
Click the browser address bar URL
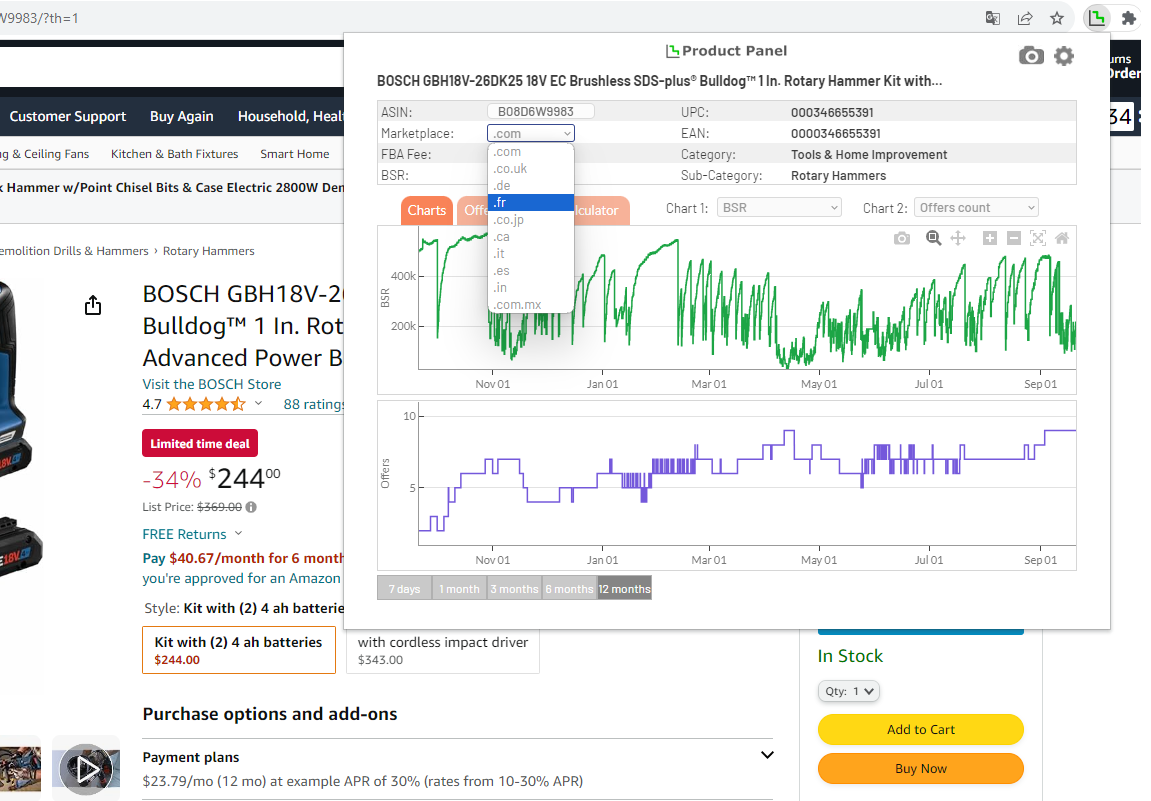click(39, 18)
